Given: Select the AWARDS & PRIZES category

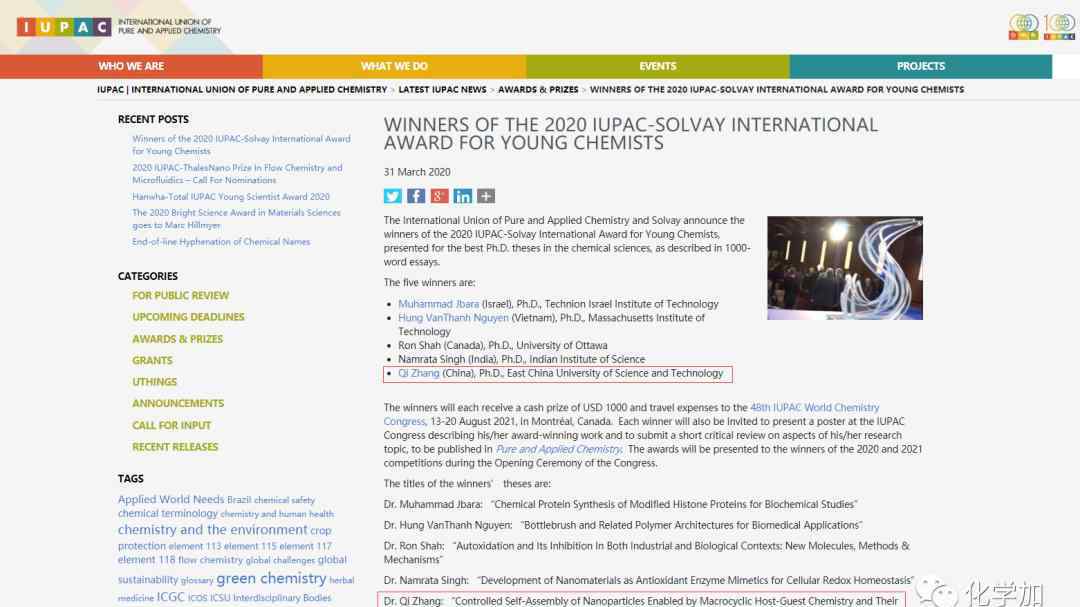Looking at the screenshot, I should click(x=178, y=339).
